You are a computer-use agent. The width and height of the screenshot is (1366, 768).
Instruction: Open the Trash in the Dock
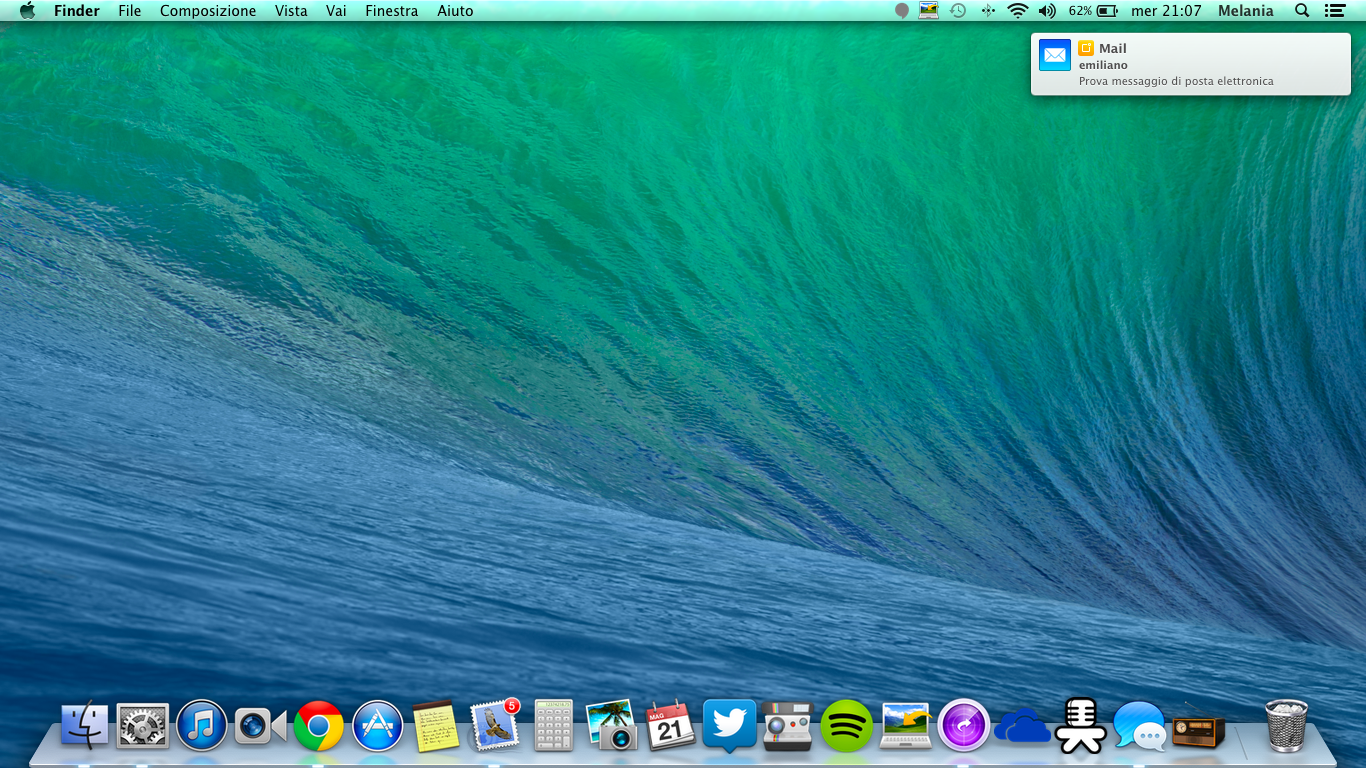pos(1286,725)
